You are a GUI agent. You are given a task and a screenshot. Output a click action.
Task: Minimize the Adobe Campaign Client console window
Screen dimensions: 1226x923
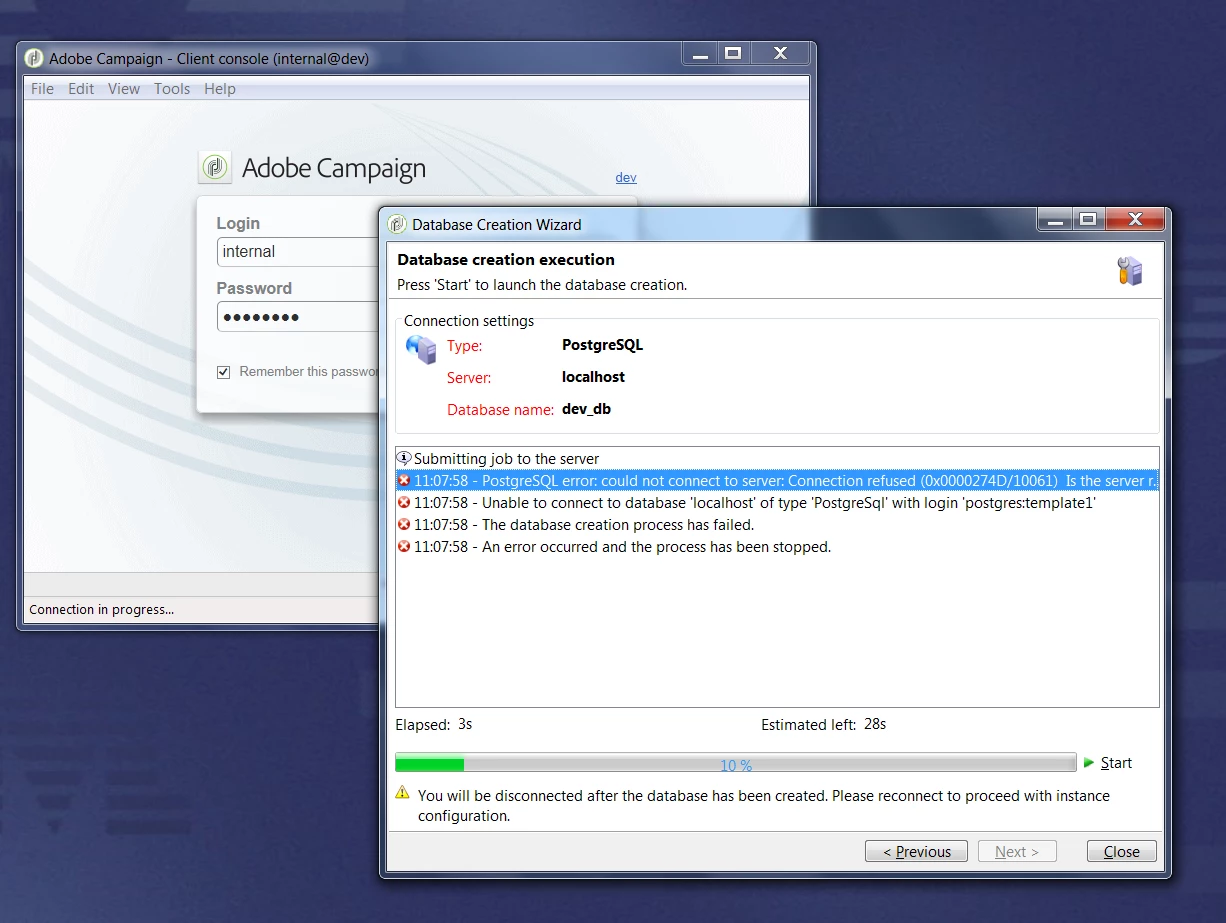pos(700,54)
